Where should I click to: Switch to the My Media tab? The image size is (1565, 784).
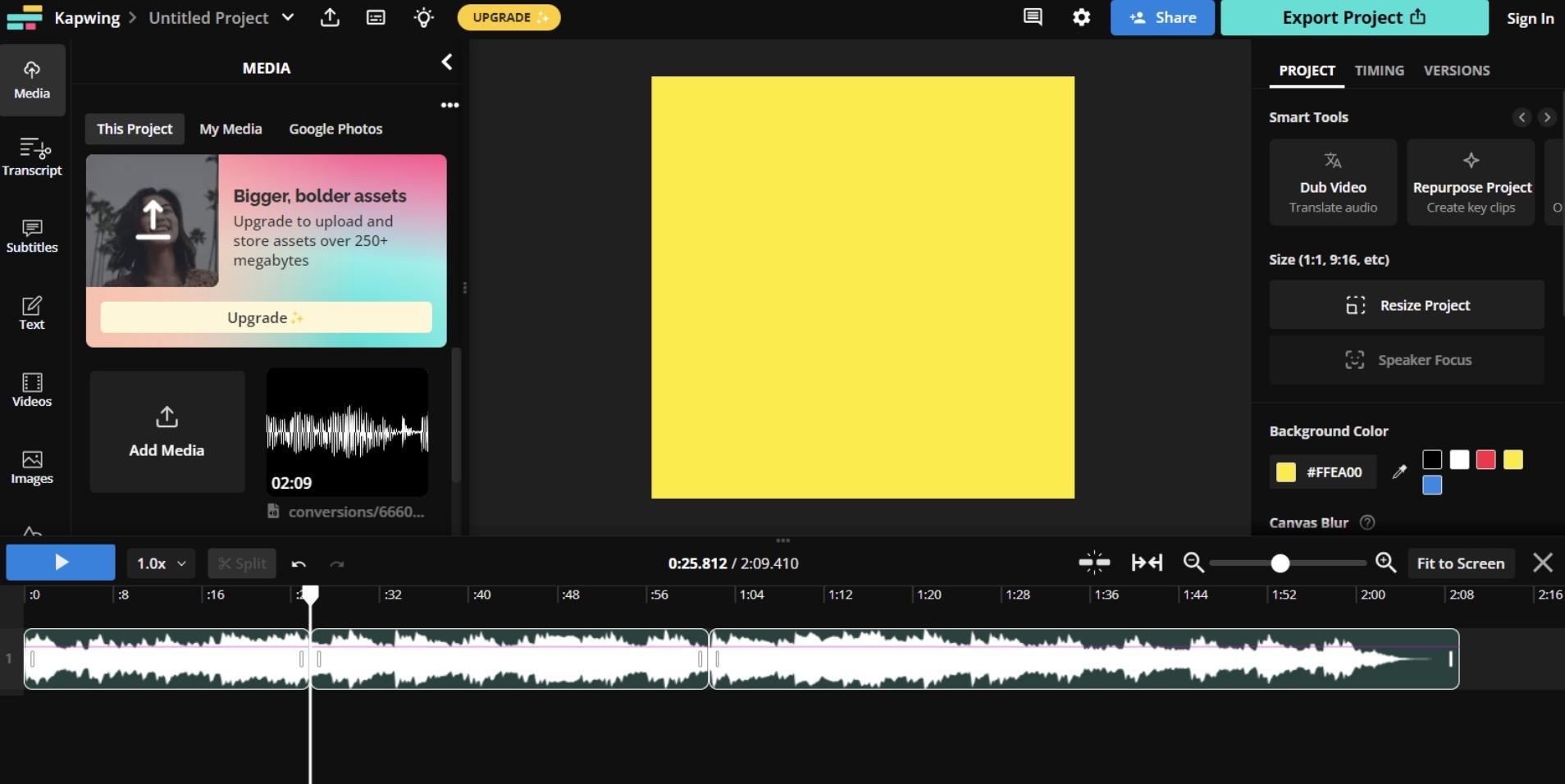(x=230, y=129)
